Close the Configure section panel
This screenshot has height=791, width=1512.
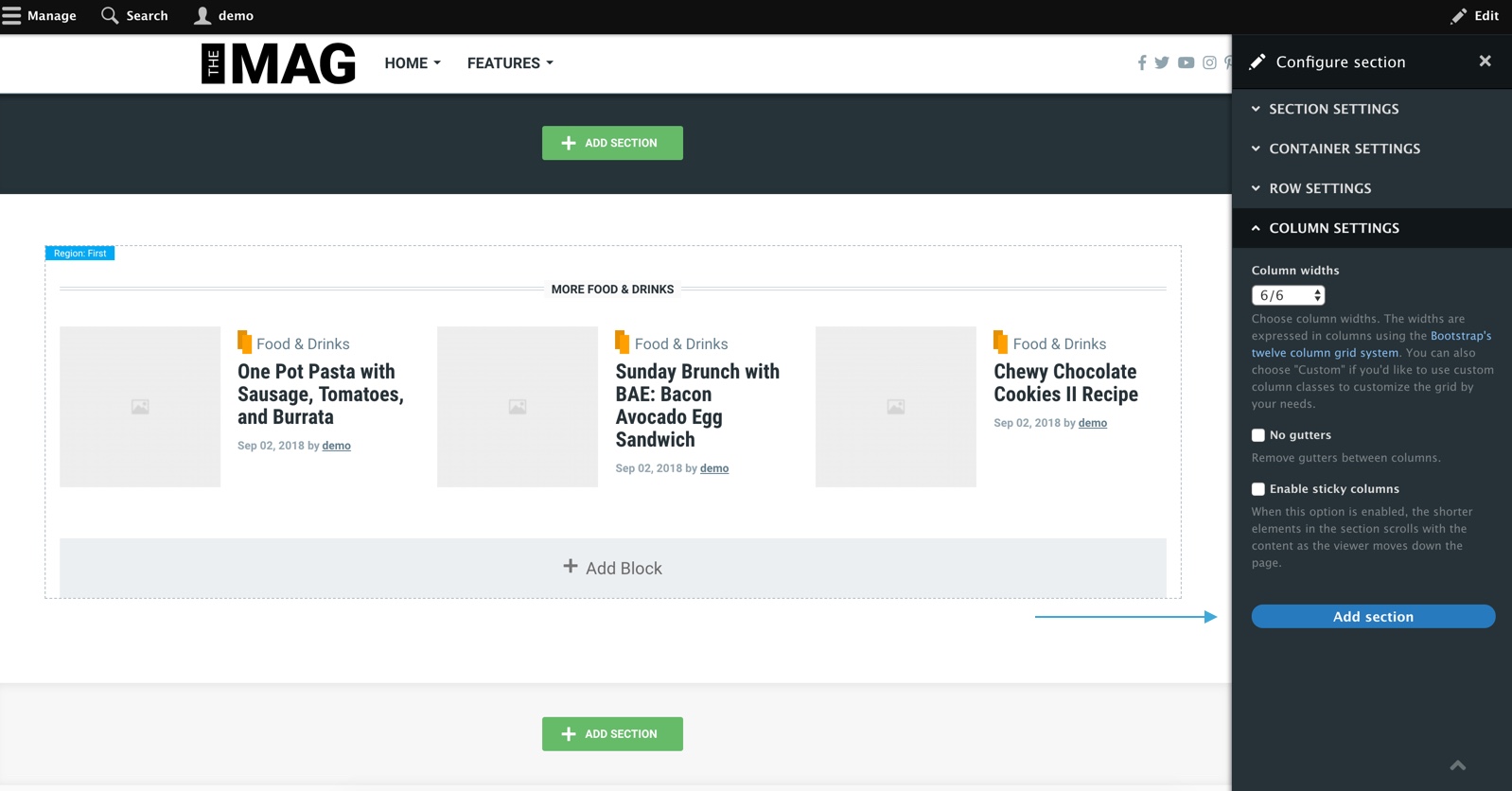[1485, 61]
